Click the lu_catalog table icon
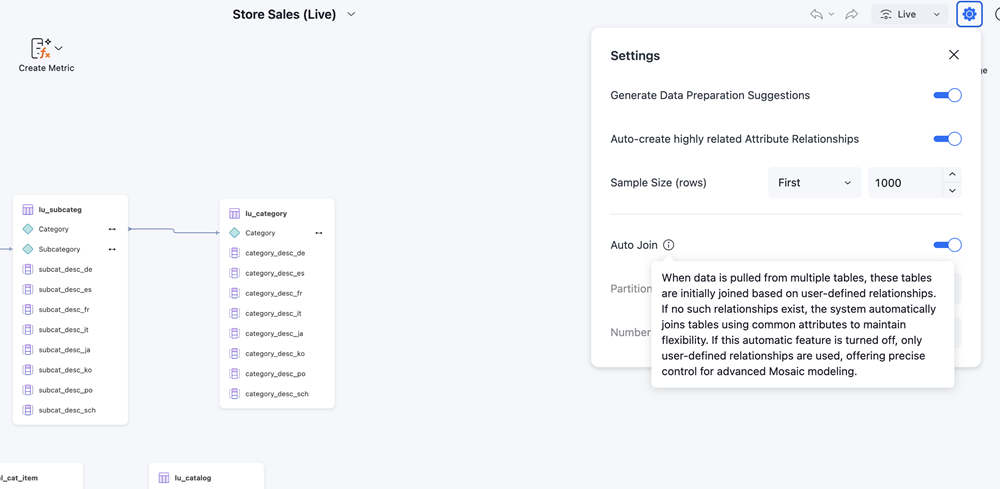The width and height of the screenshot is (1000, 489). pyautogui.click(x=164, y=479)
